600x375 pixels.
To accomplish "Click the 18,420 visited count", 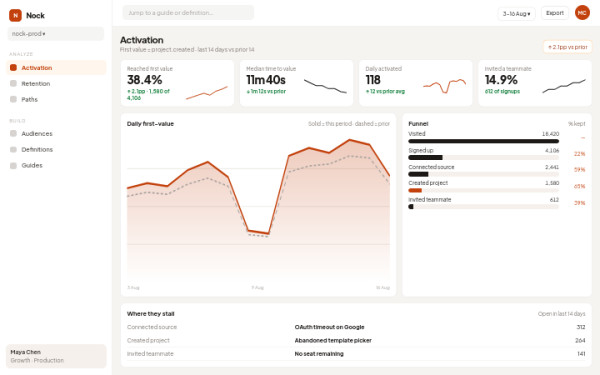I will pyautogui.click(x=550, y=134).
